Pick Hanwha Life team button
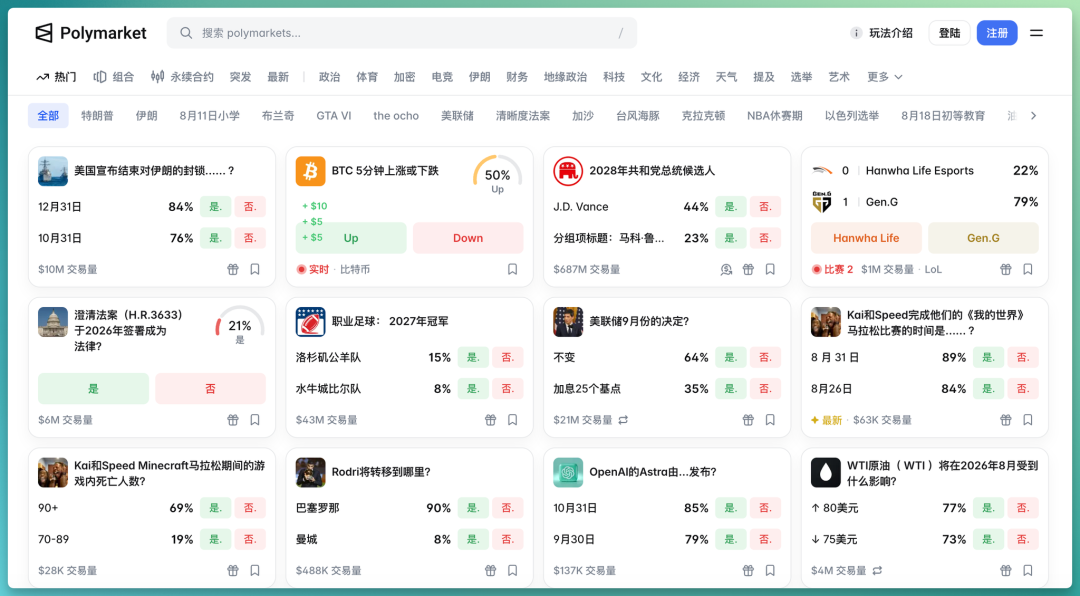Image resolution: width=1080 pixels, height=596 pixels. pyautogui.click(x=866, y=238)
